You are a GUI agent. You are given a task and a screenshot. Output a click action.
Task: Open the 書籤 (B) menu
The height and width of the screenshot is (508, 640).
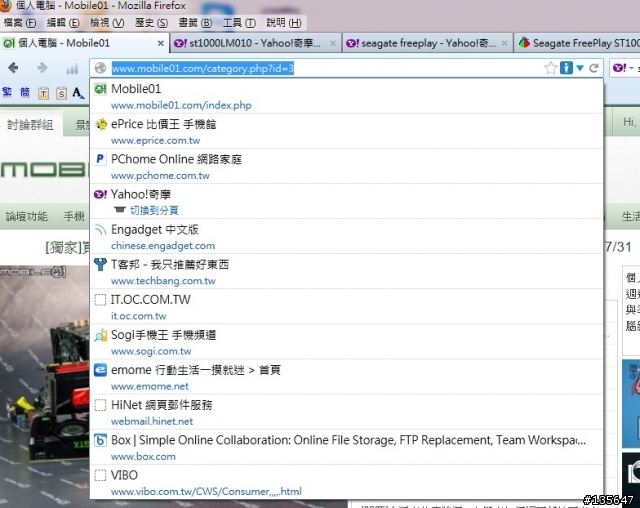[196, 23]
